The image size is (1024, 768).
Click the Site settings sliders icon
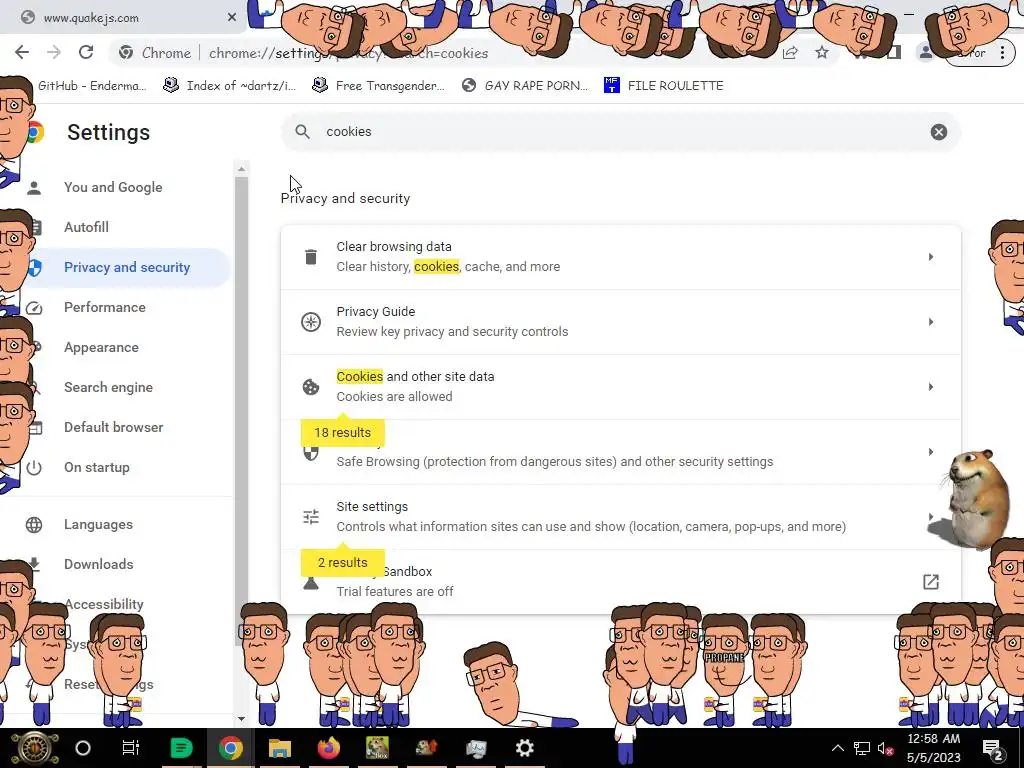311,517
